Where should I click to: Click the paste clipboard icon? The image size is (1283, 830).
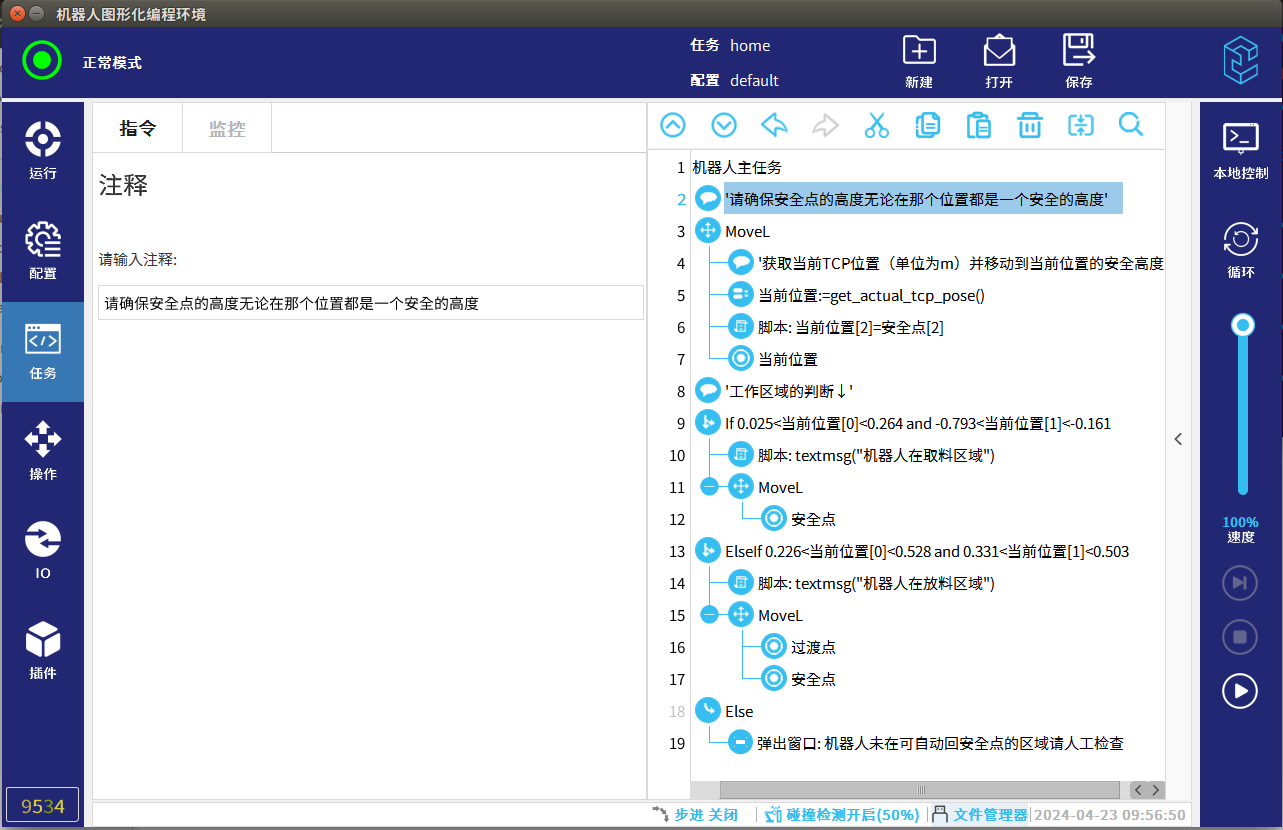978,125
